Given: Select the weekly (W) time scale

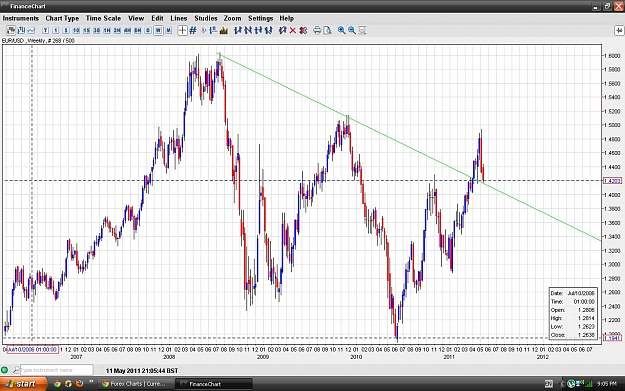Looking at the screenshot, I should click(158, 30).
